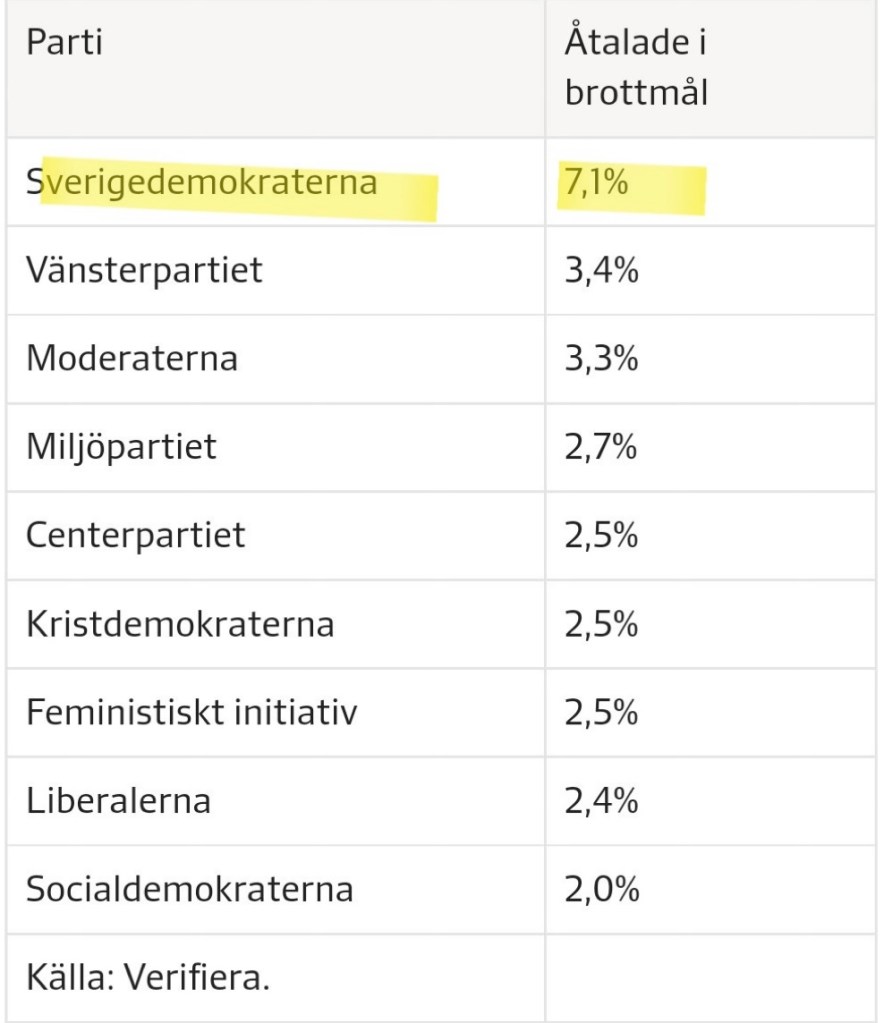Select the Moderaterna row label
Viewport: 884px width, 1023px height.
point(132,358)
